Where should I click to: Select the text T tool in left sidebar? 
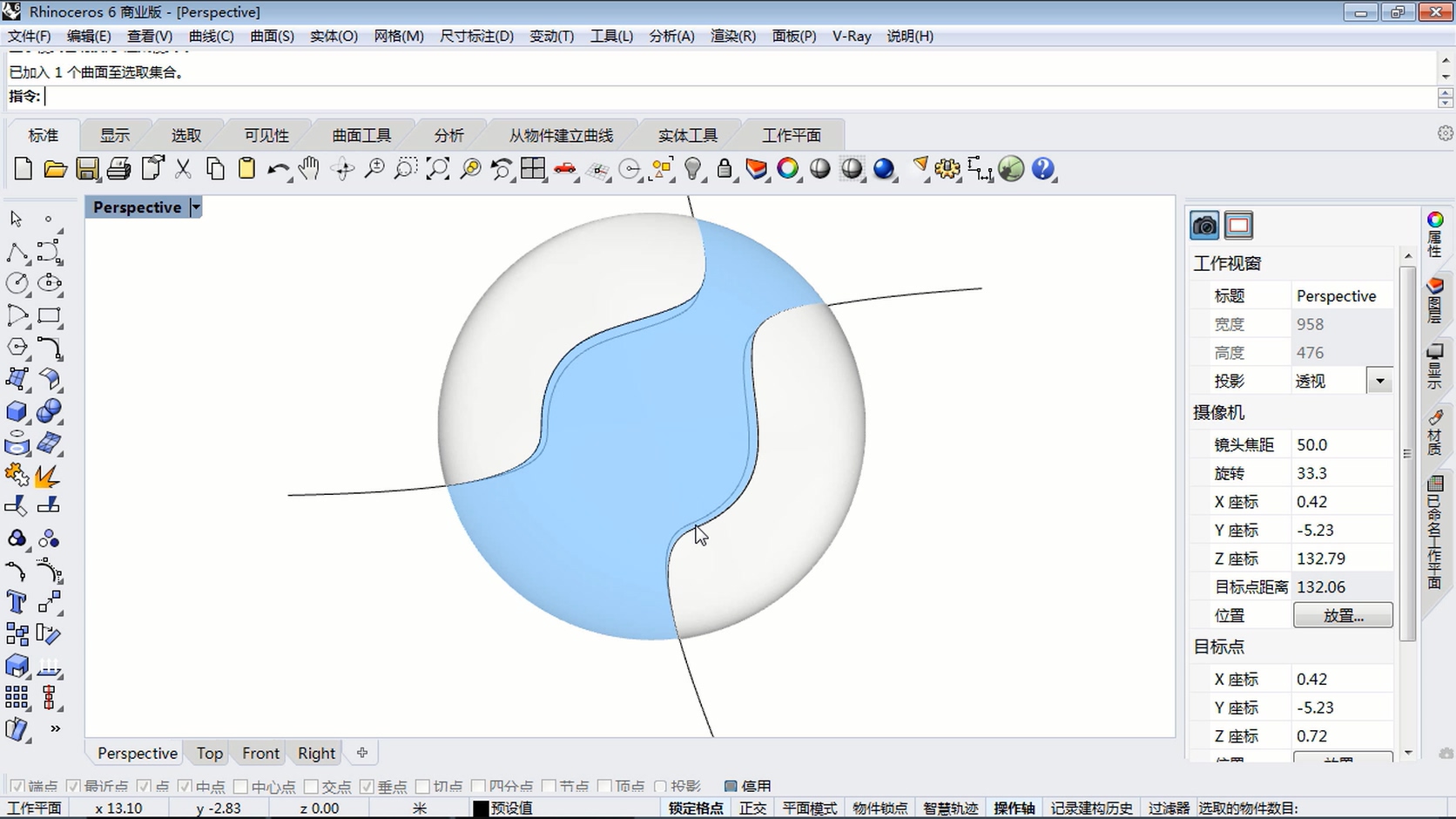tap(17, 602)
